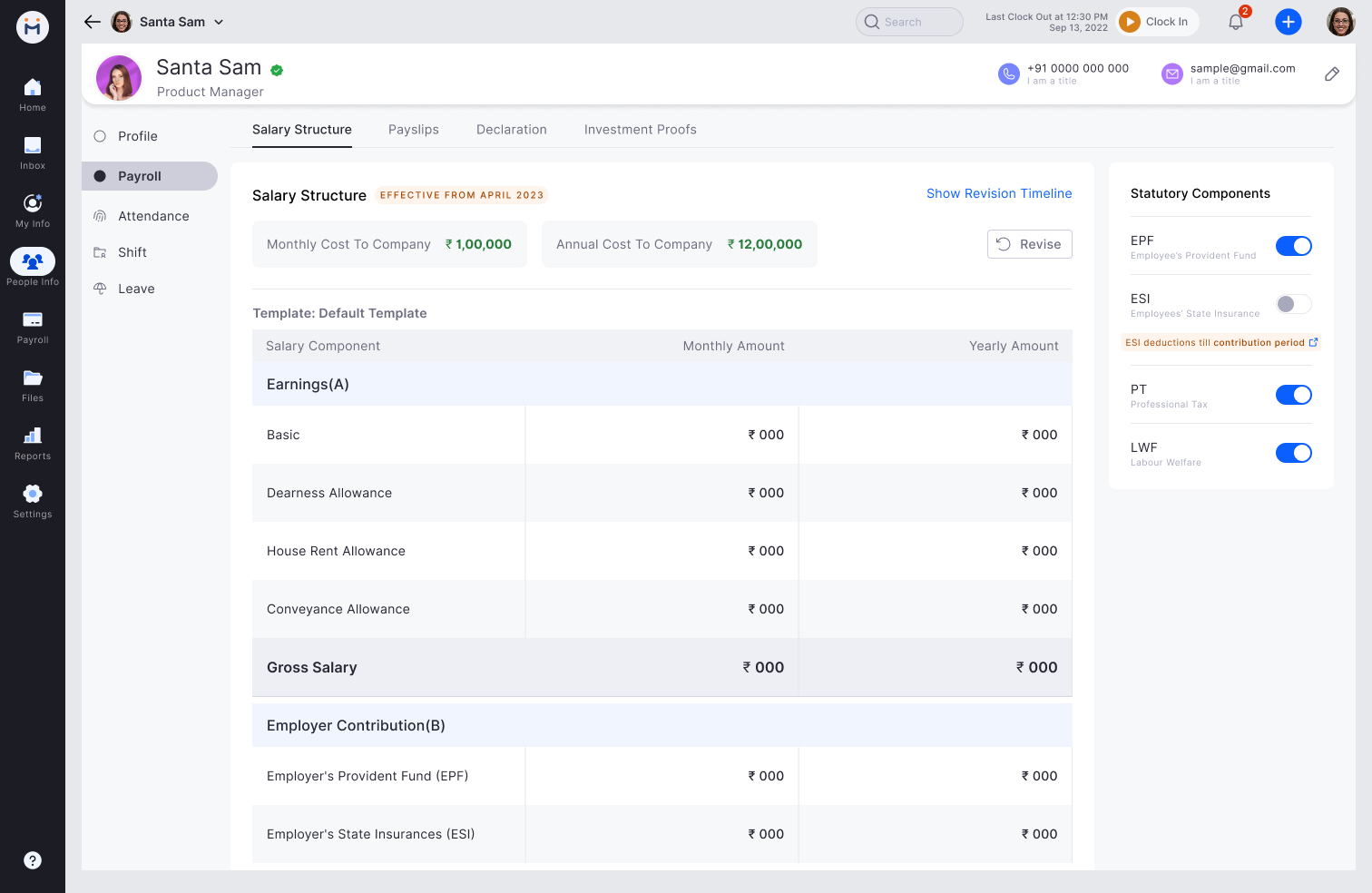Expand the Santa Sam employee dropdown
1372x893 pixels.
tap(218, 21)
